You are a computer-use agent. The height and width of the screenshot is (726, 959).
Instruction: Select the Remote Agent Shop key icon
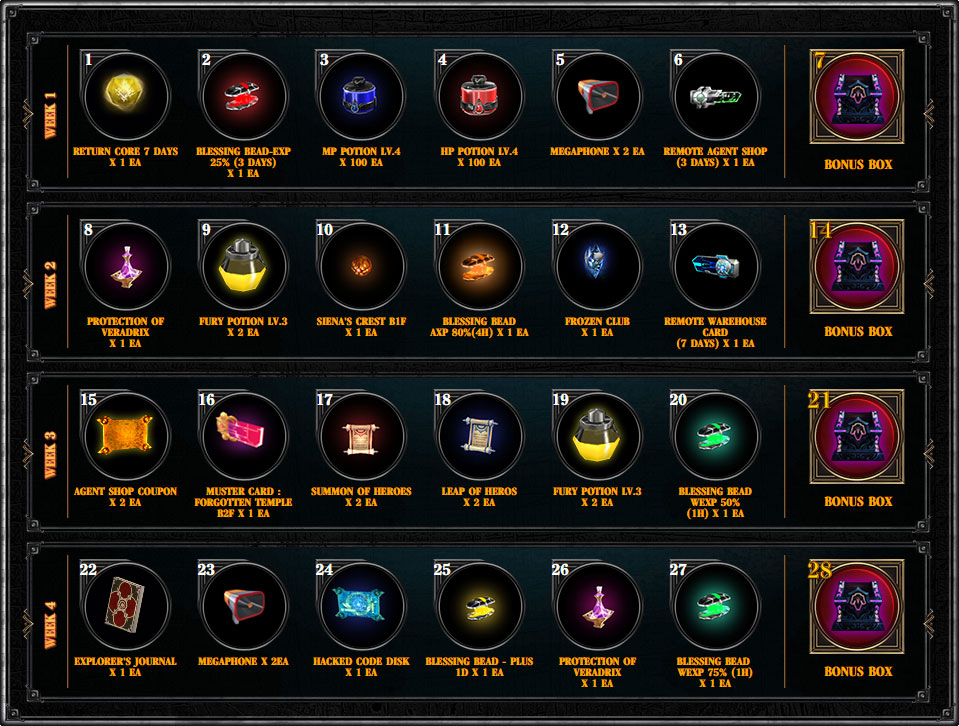tap(716, 96)
